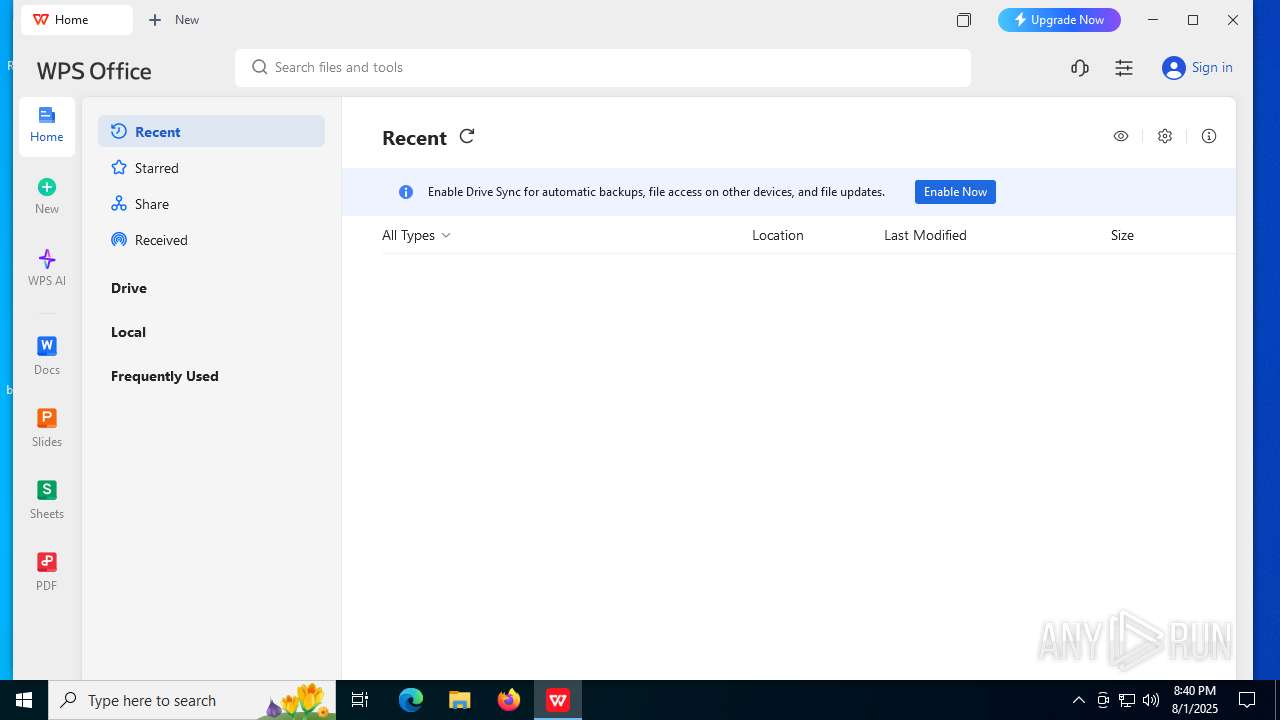Click Enable Now for Drive Sync

[x=955, y=192]
